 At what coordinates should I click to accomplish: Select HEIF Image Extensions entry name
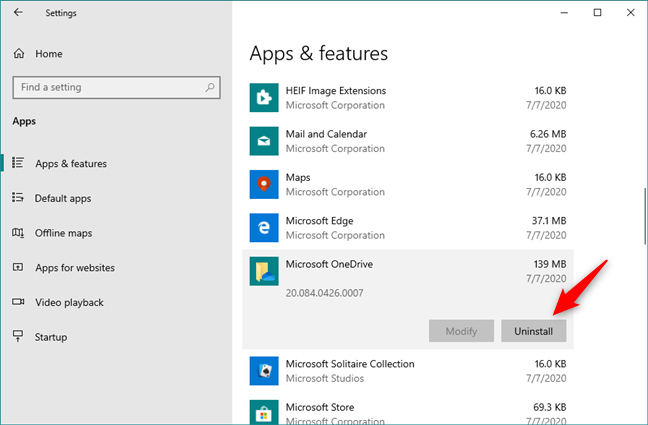[x=336, y=91]
